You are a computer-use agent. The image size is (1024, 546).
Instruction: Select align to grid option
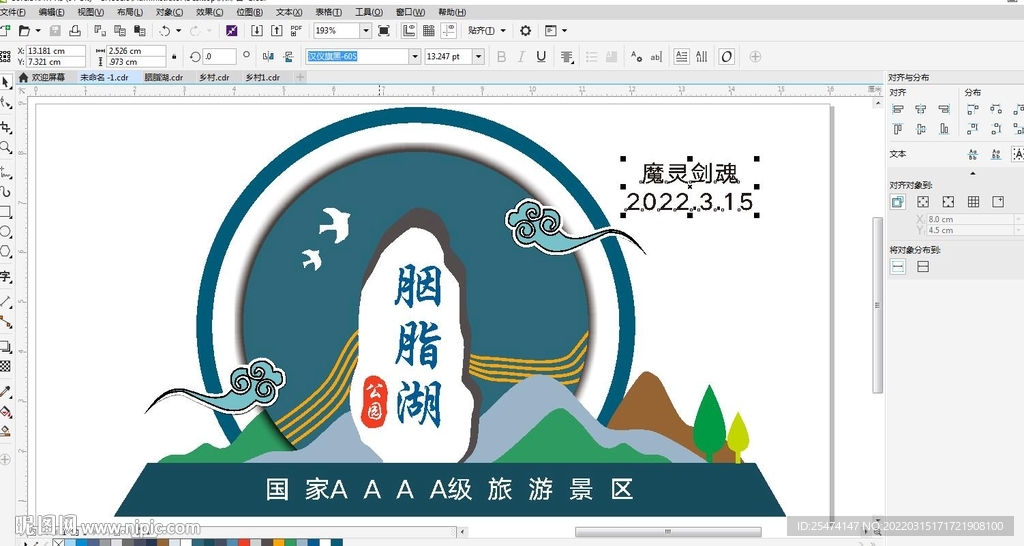[x=973, y=202]
